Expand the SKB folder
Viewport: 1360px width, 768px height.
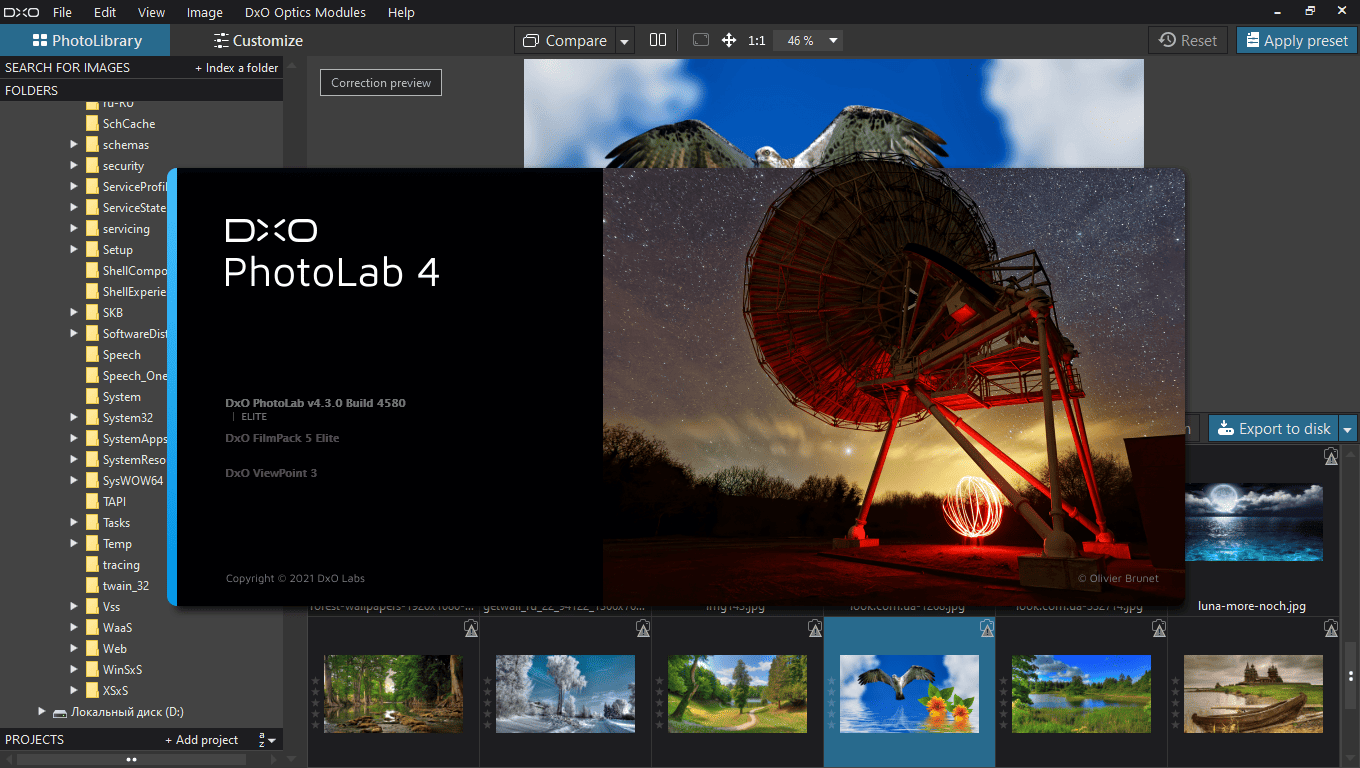pyautogui.click(x=74, y=313)
